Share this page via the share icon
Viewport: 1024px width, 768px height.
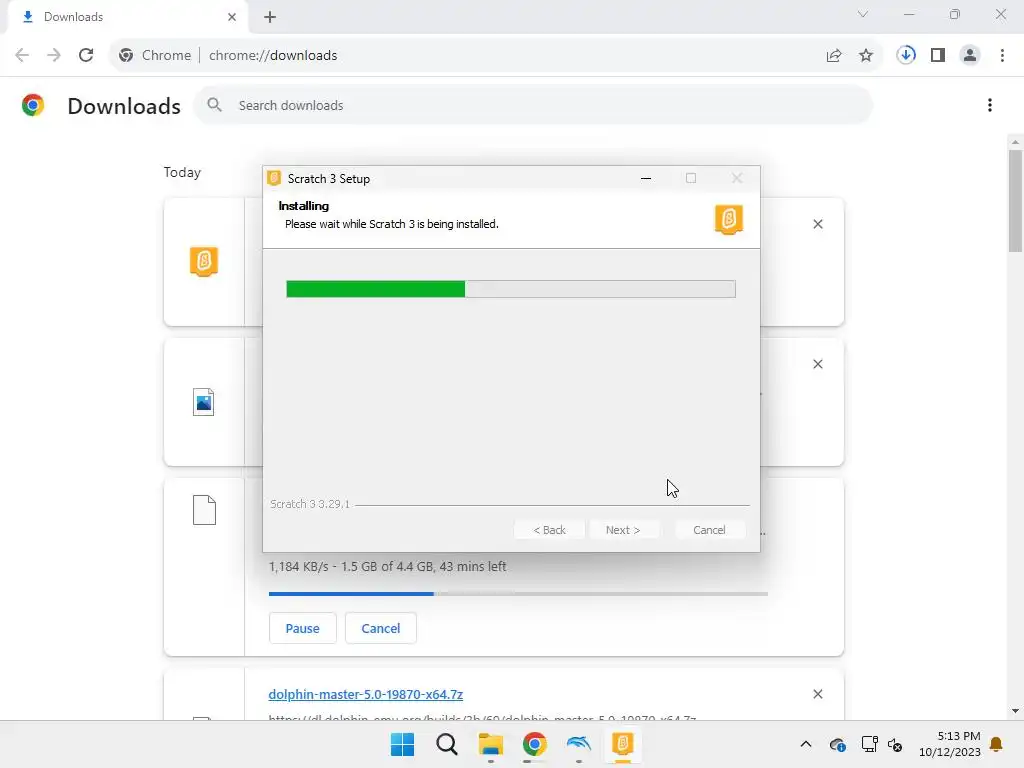click(834, 56)
